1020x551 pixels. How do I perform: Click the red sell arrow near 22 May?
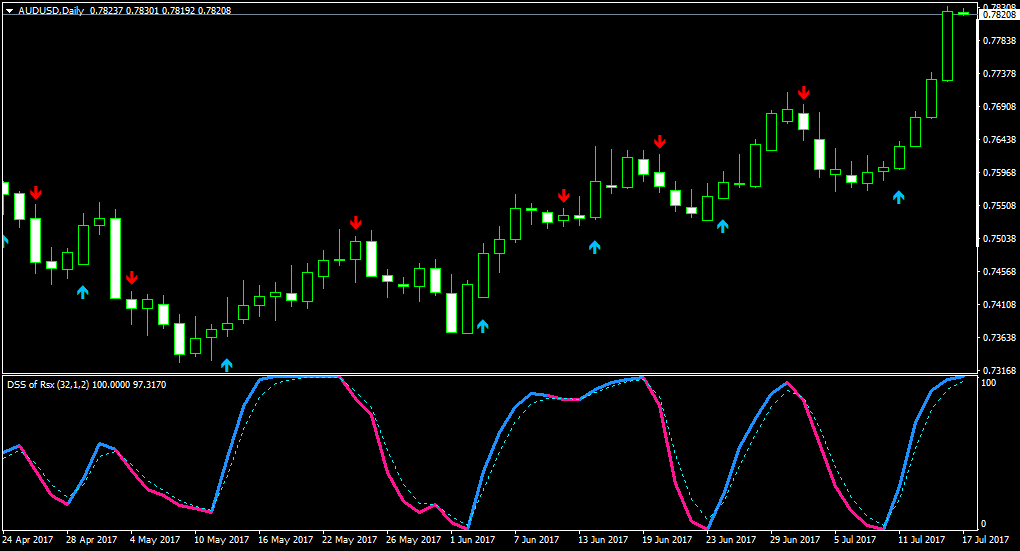(355, 223)
